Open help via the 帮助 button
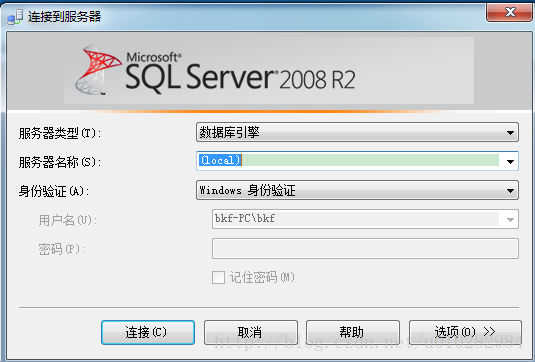Image resolution: width=535 pixels, height=362 pixels. point(353,332)
